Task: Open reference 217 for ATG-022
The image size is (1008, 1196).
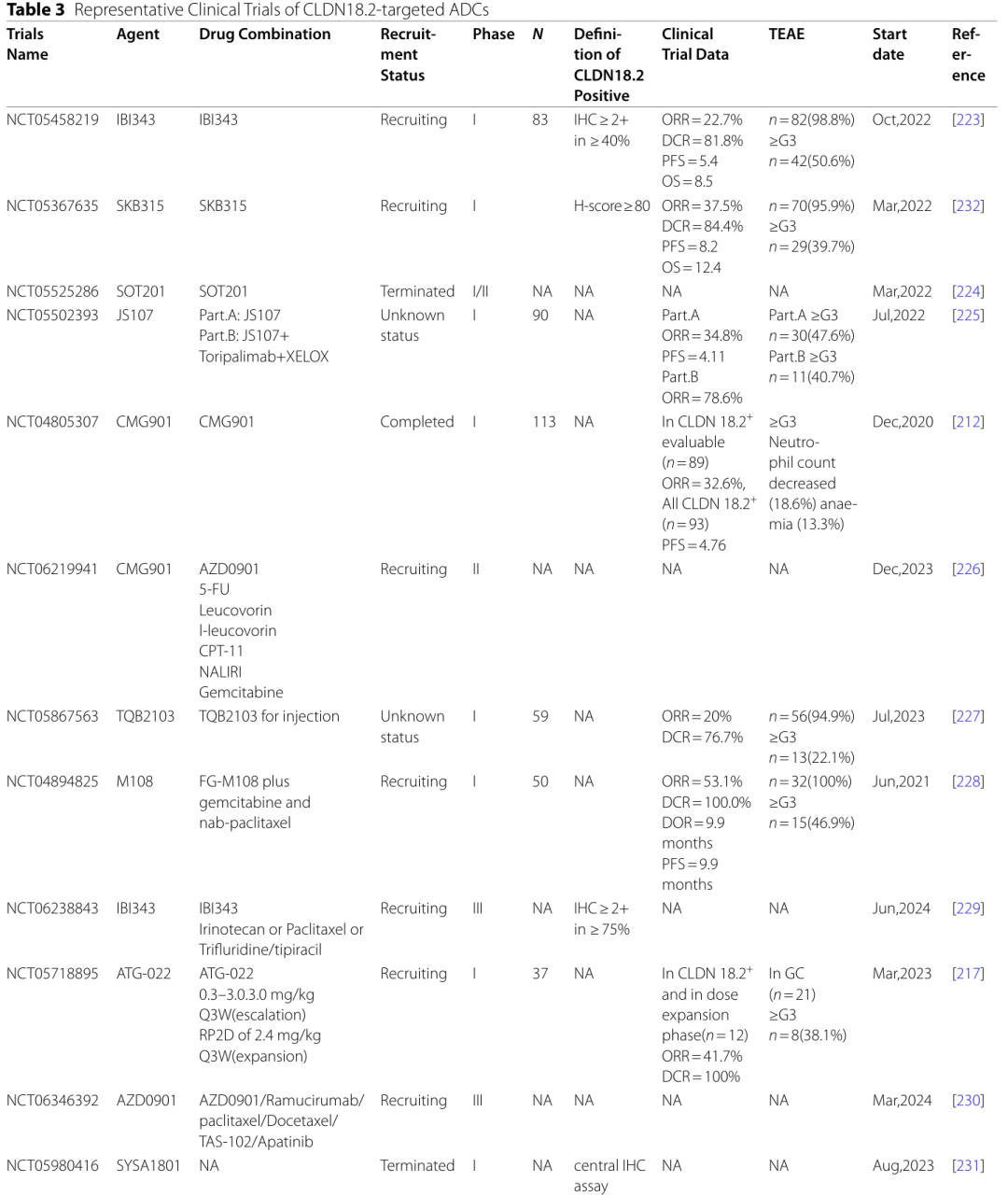Action: click(x=968, y=974)
